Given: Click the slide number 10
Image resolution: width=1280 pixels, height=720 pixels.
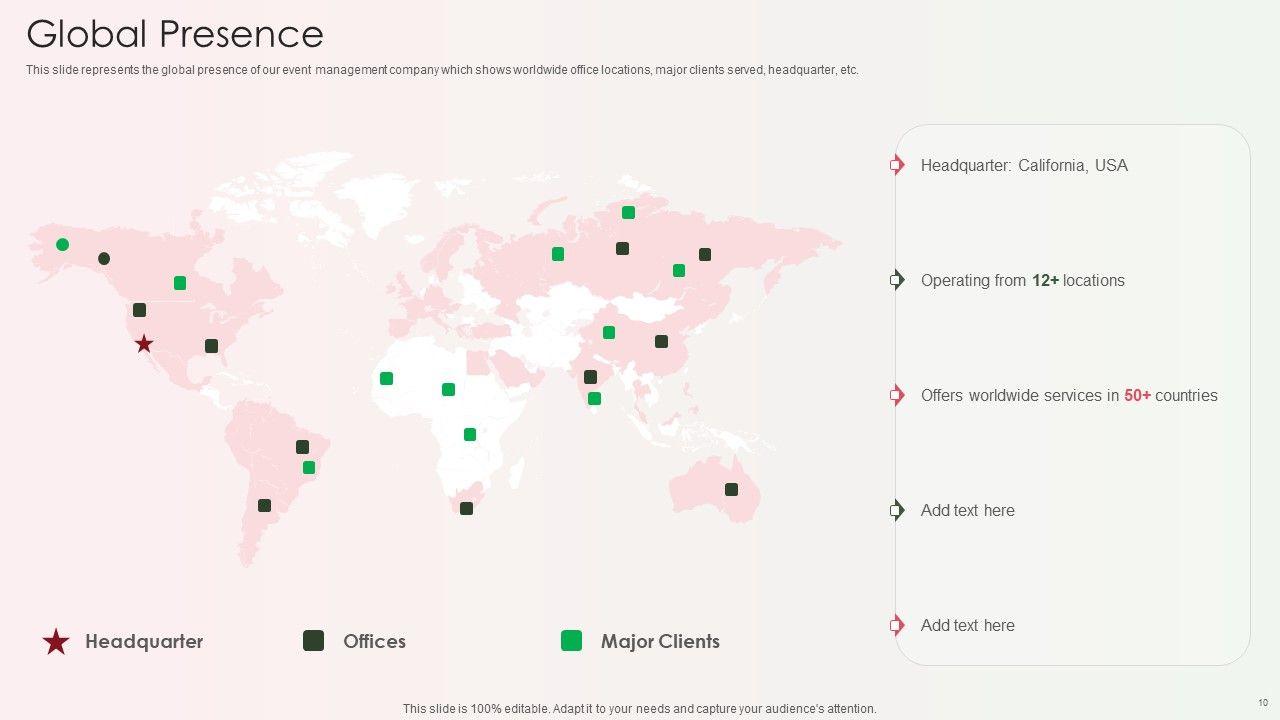Looking at the screenshot, I should tap(1263, 703).
